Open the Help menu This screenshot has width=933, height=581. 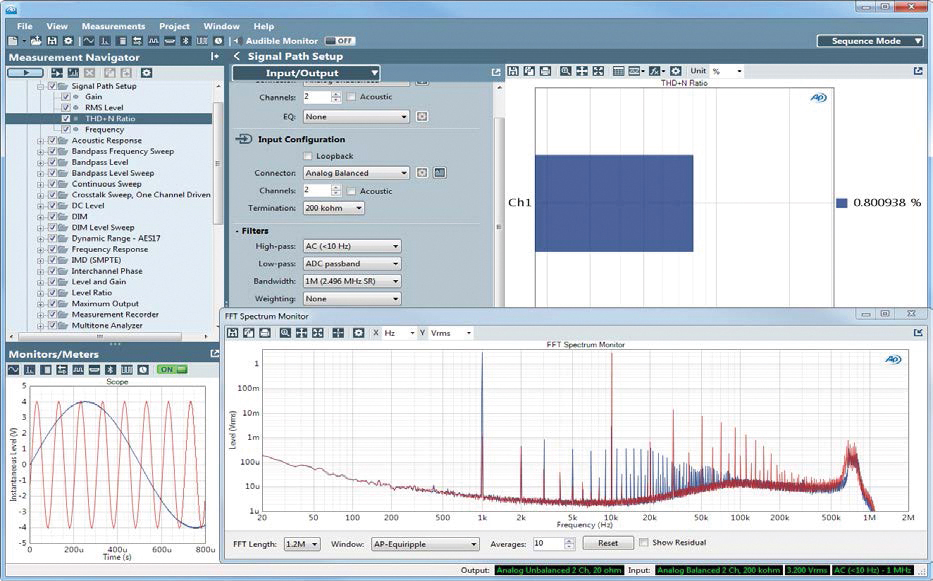264,26
